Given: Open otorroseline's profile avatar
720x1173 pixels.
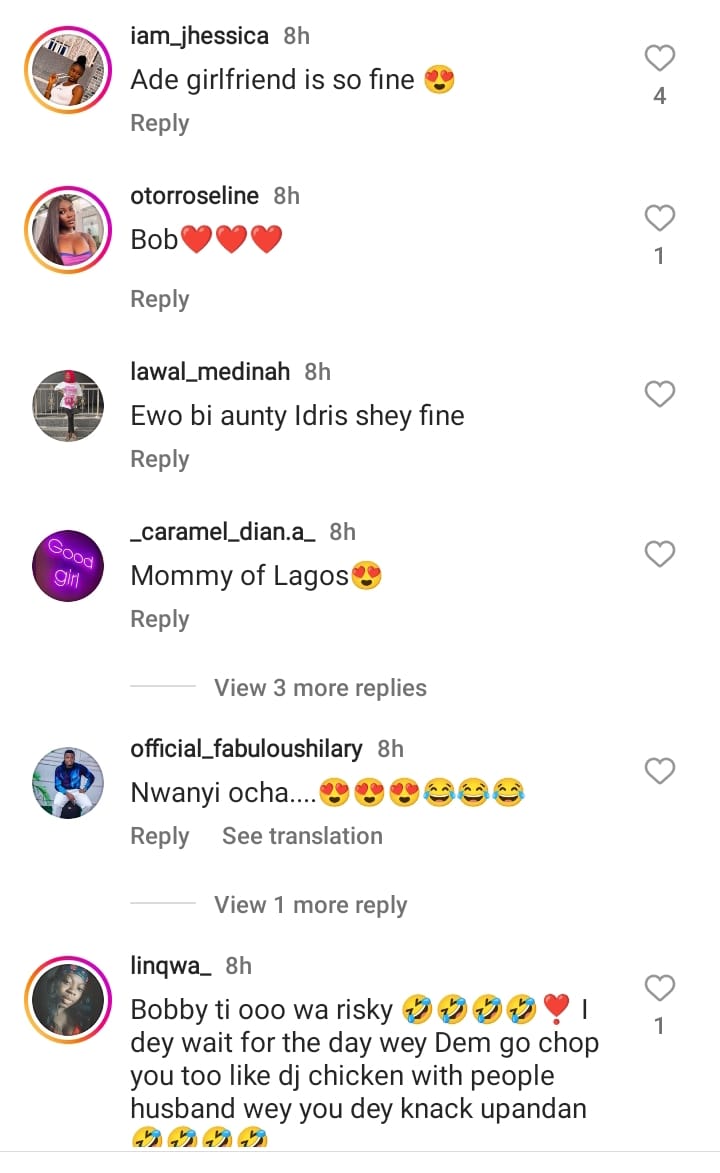Looking at the screenshot, I should (x=68, y=229).
